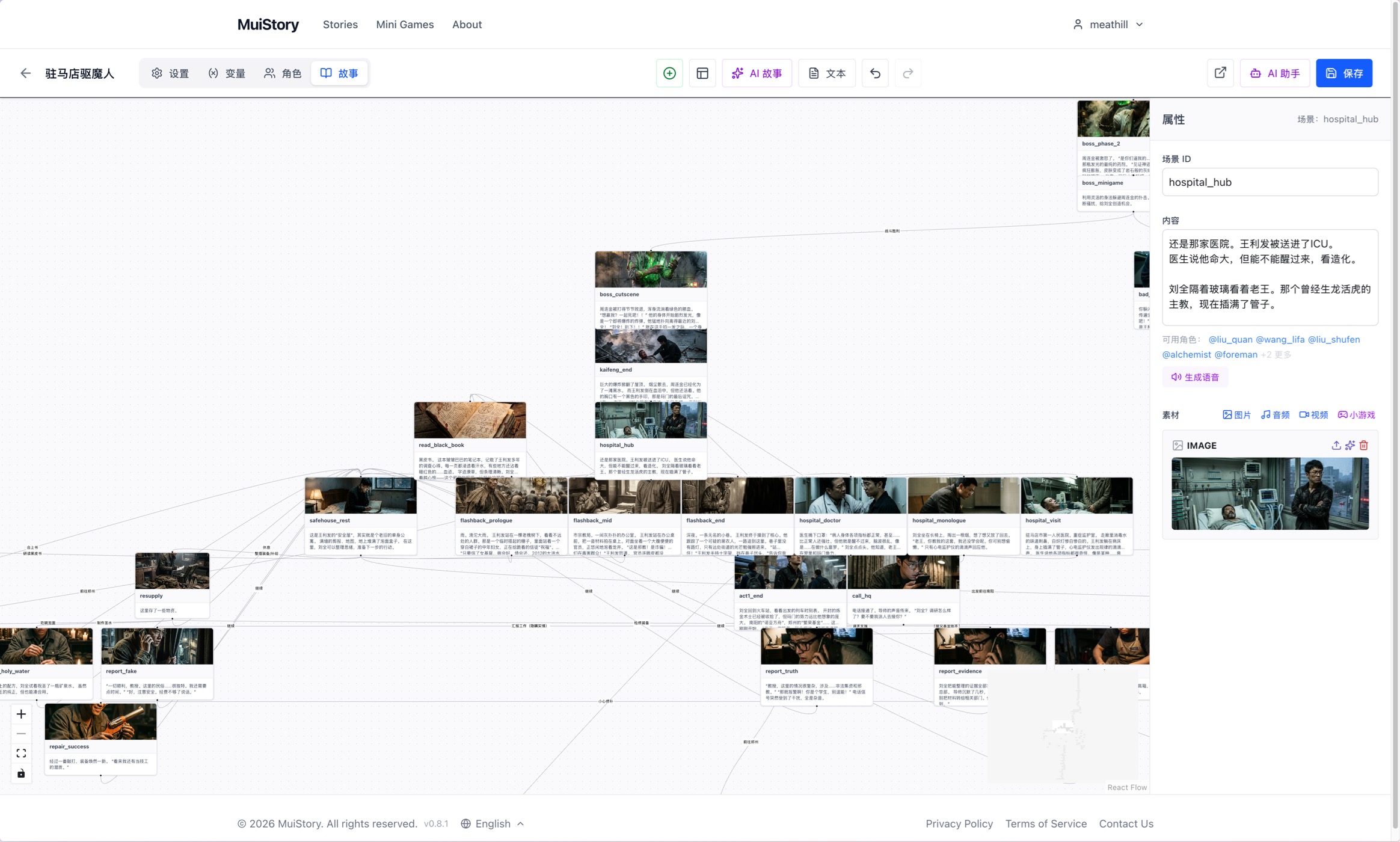Screen dimensions: 1400x842
Task: Switch to the 变量 tab
Action: 227,73
